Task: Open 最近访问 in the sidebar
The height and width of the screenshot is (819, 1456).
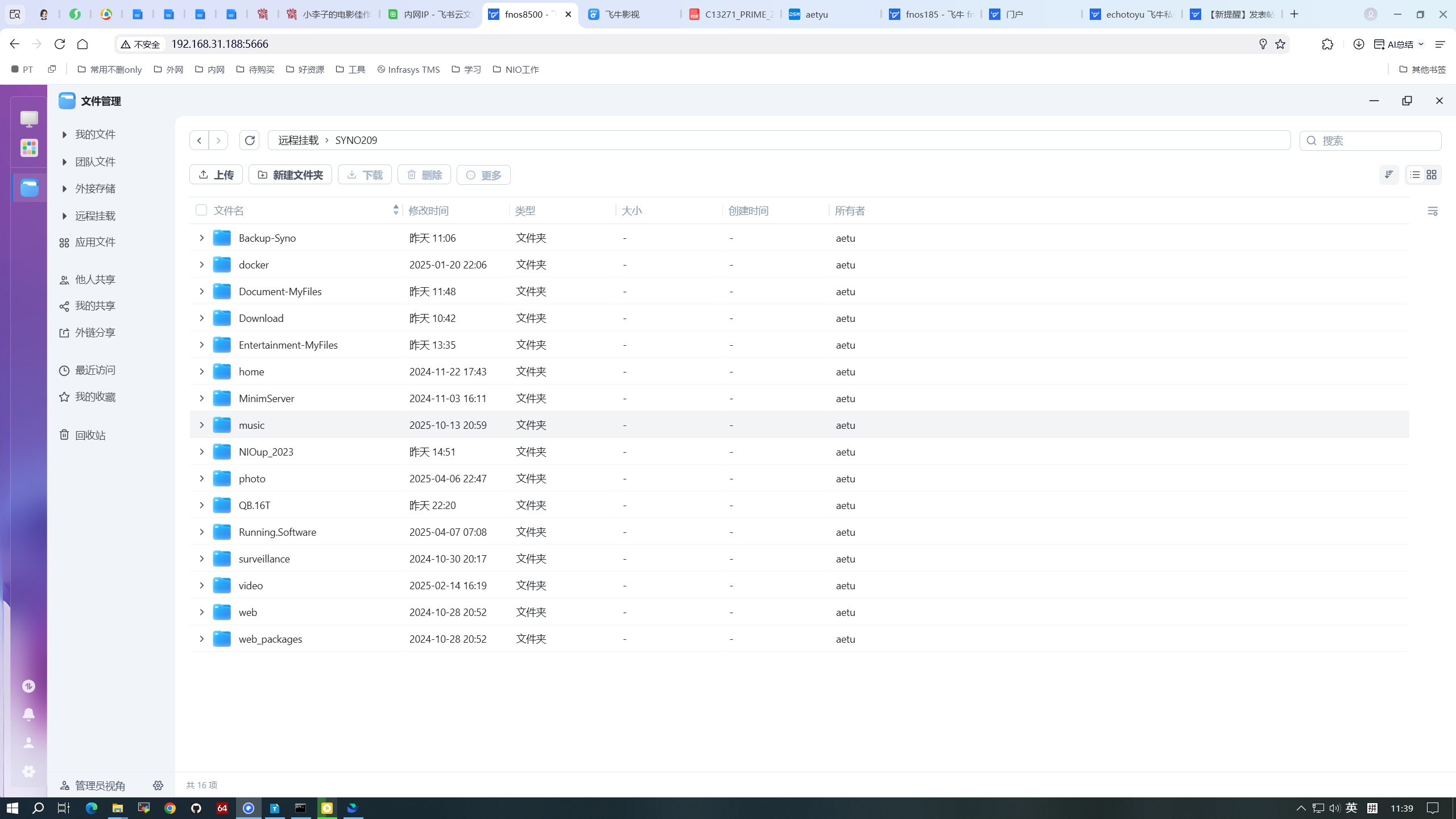Action: click(94, 370)
